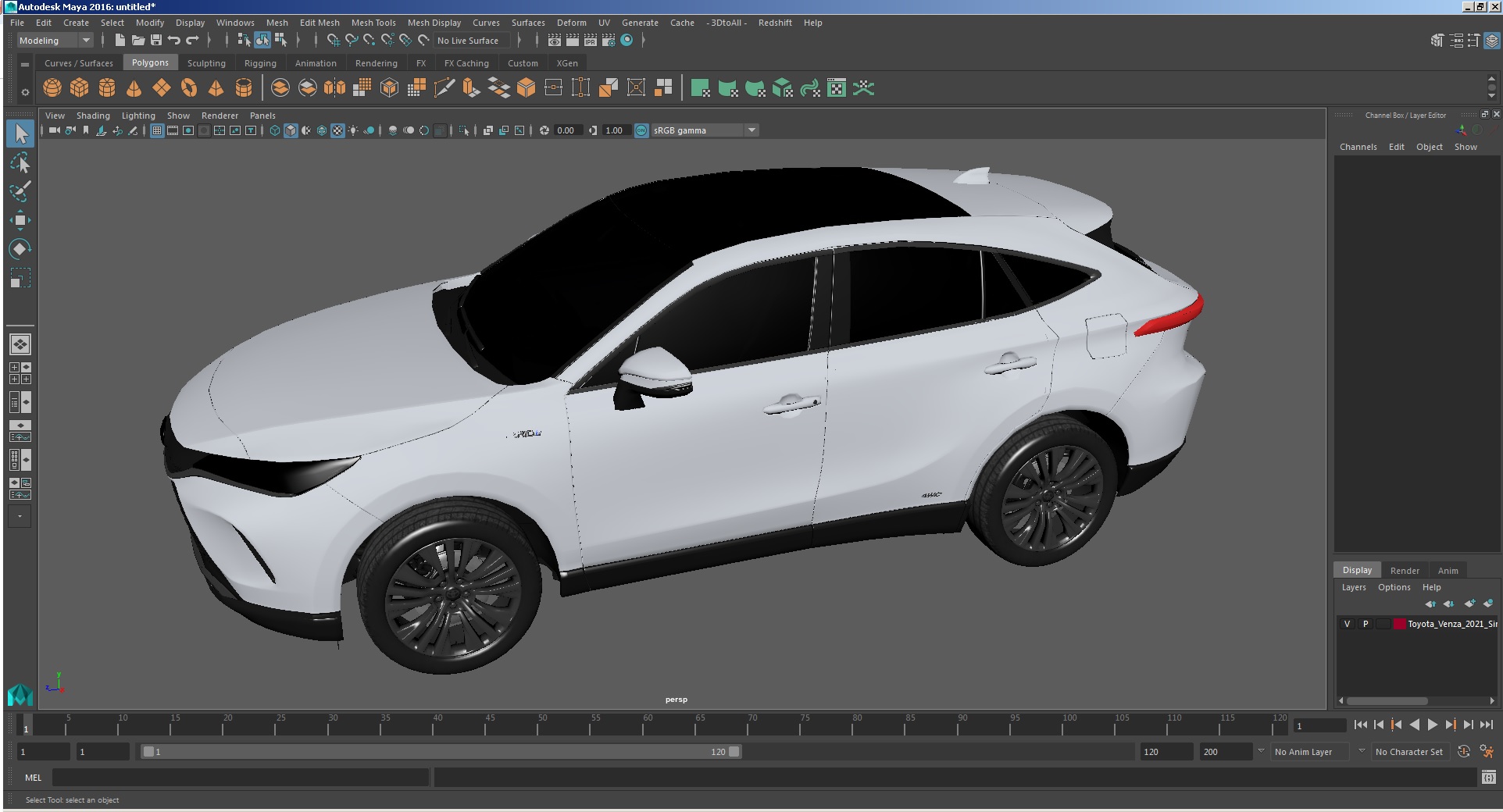Image resolution: width=1503 pixels, height=812 pixels.
Task: Switch to the Rendering shelf tab
Action: [377, 63]
